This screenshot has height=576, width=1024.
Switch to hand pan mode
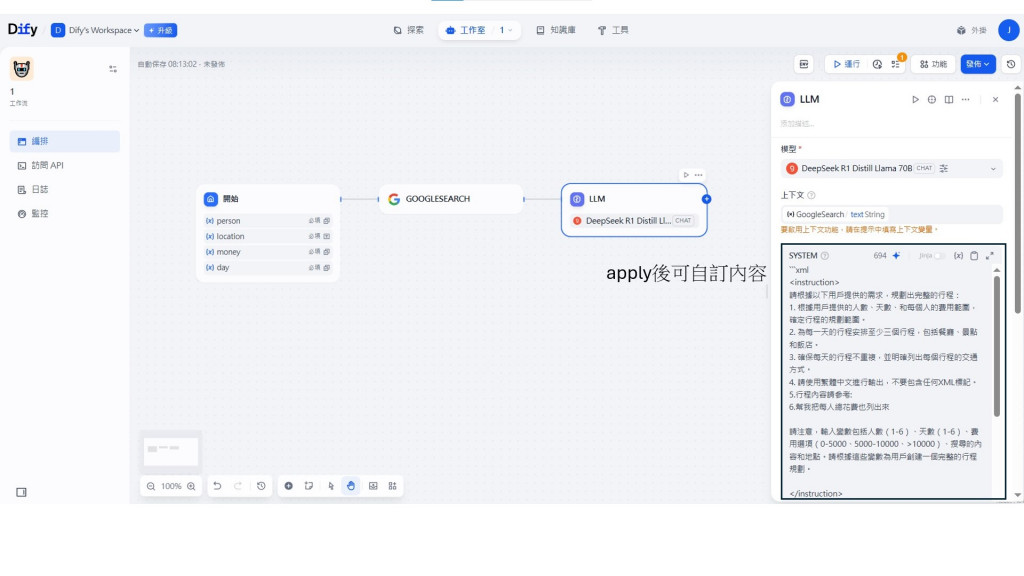coord(351,486)
